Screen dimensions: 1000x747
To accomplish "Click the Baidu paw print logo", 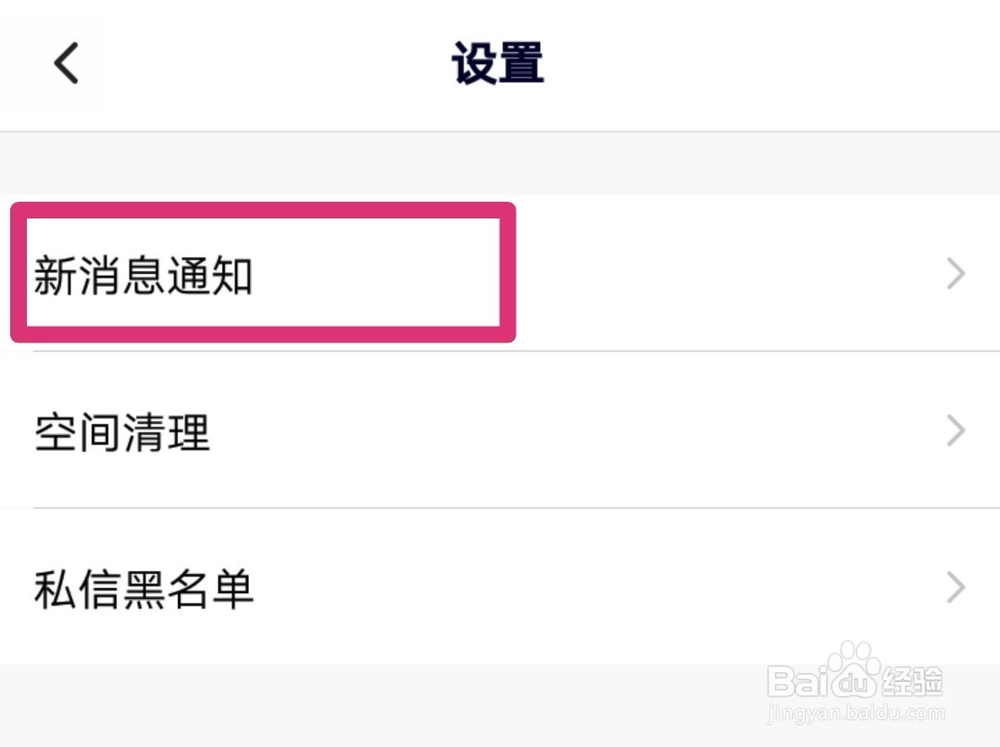I will pos(851,670).
